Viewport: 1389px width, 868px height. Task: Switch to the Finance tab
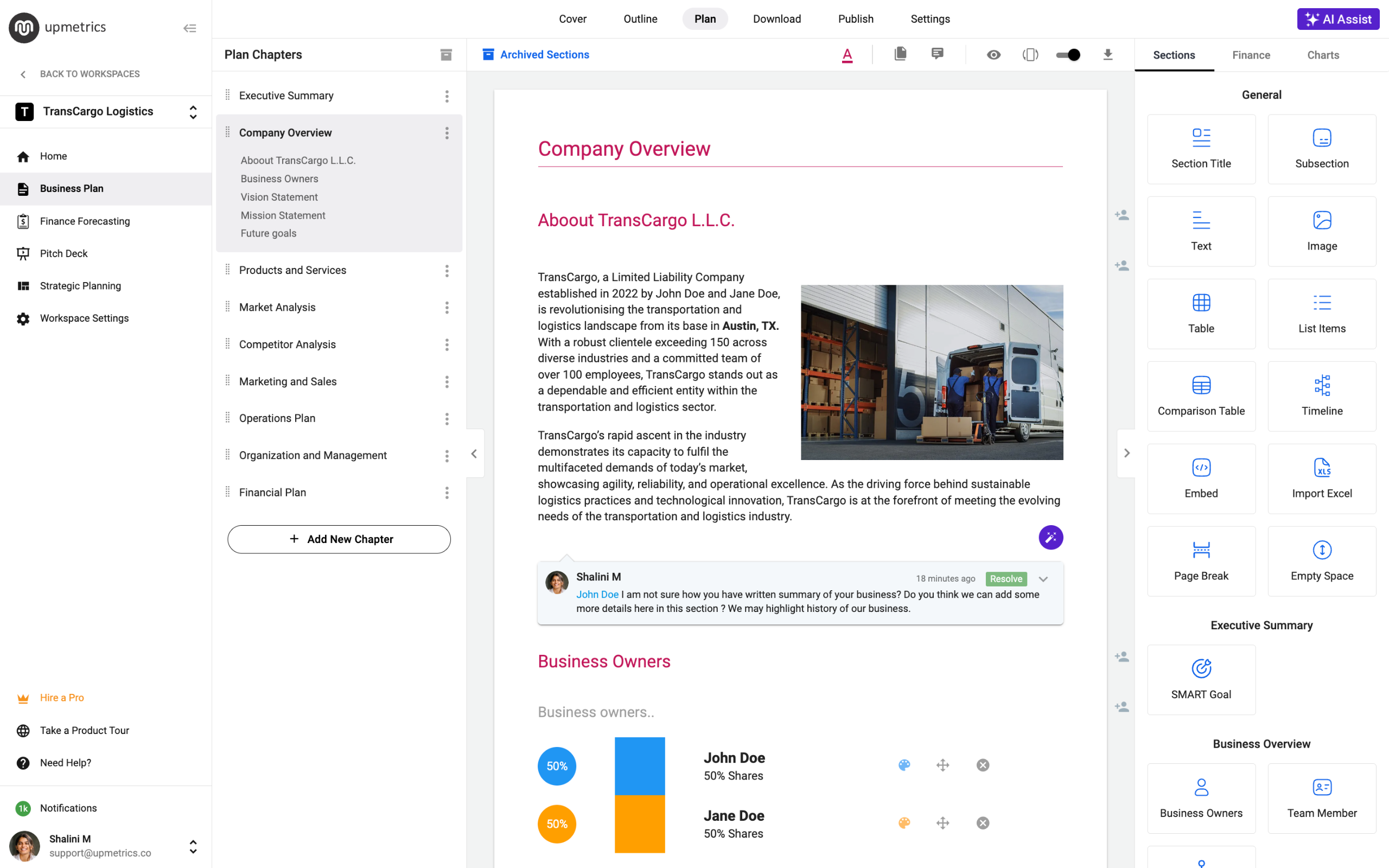coord(1251,55)
